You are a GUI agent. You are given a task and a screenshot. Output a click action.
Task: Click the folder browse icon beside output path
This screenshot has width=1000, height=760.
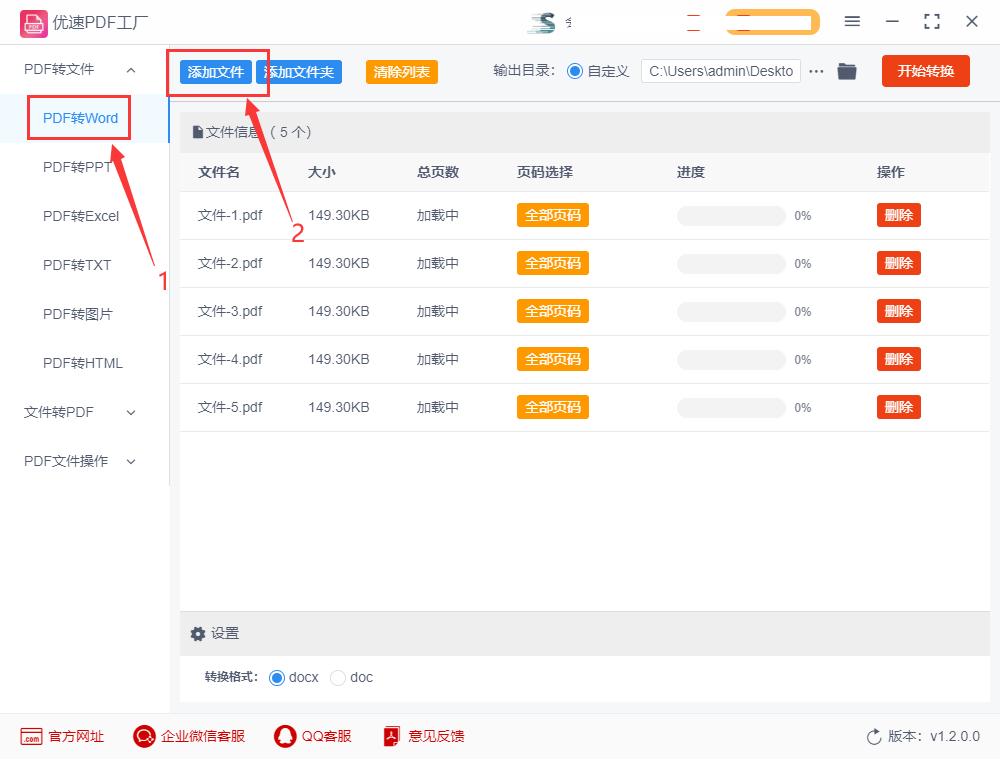click(x=847, y=71)
